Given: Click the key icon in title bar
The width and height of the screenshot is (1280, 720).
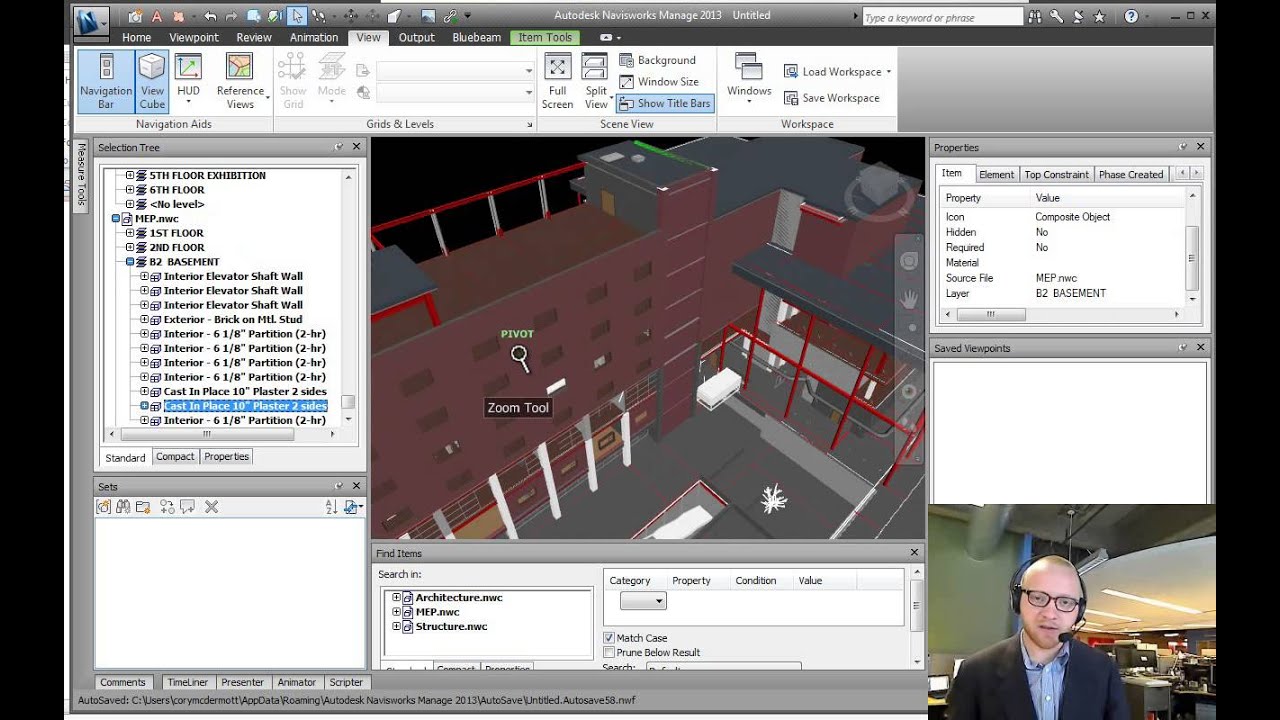Looking at the screenshot, I should coord(1056,17).
